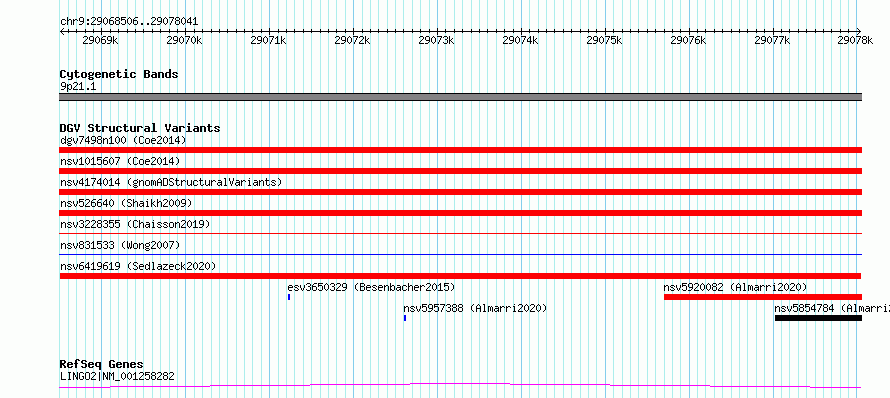This screenshot has width=890, height=398.
Task: Click the 29075k ruler tick label
Action: pos(604,40)
